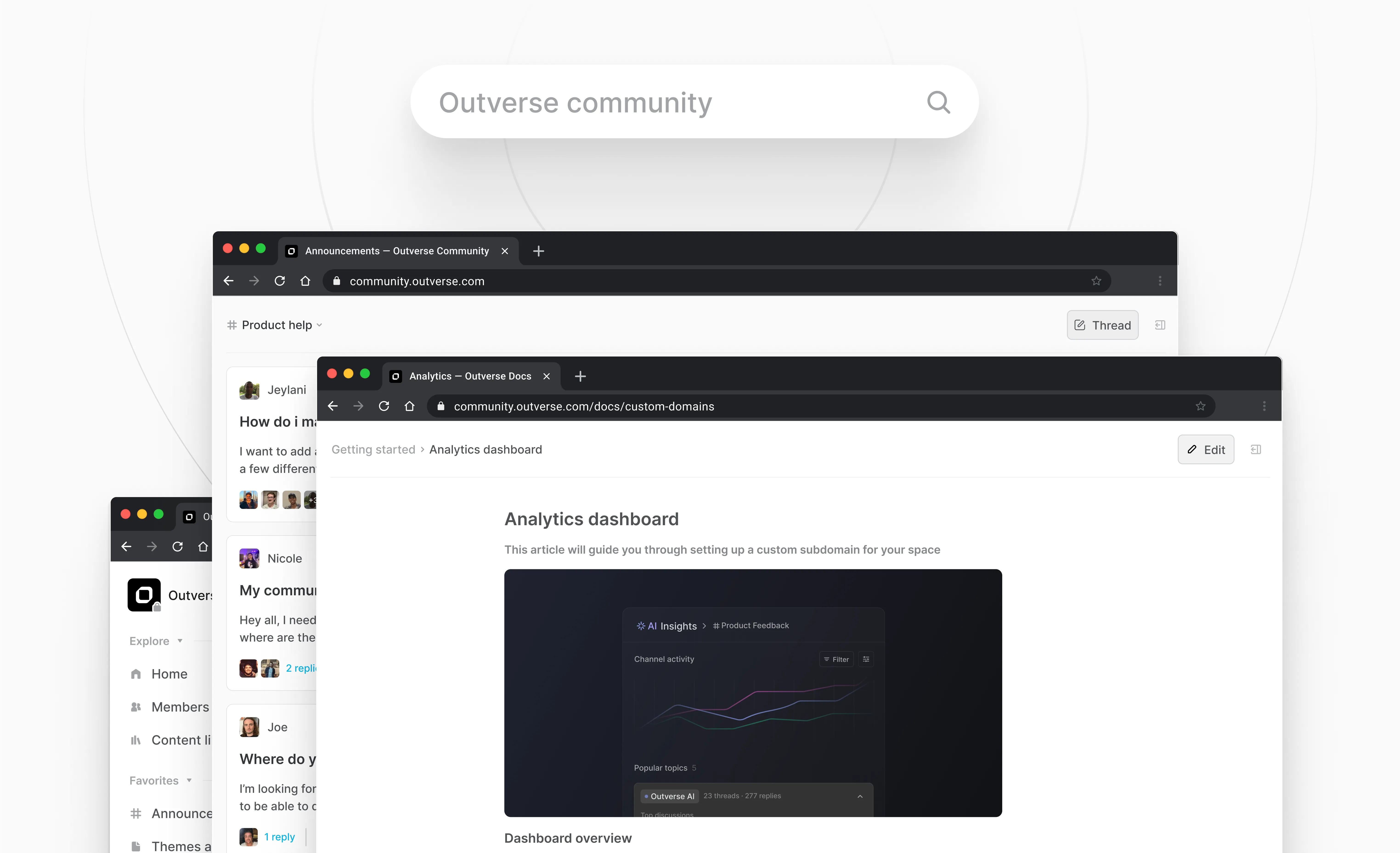This screenshot has width=1400, height=853.
Task: Click the search magnifier icon in Outverse community bar
Action: coord(938,102)
